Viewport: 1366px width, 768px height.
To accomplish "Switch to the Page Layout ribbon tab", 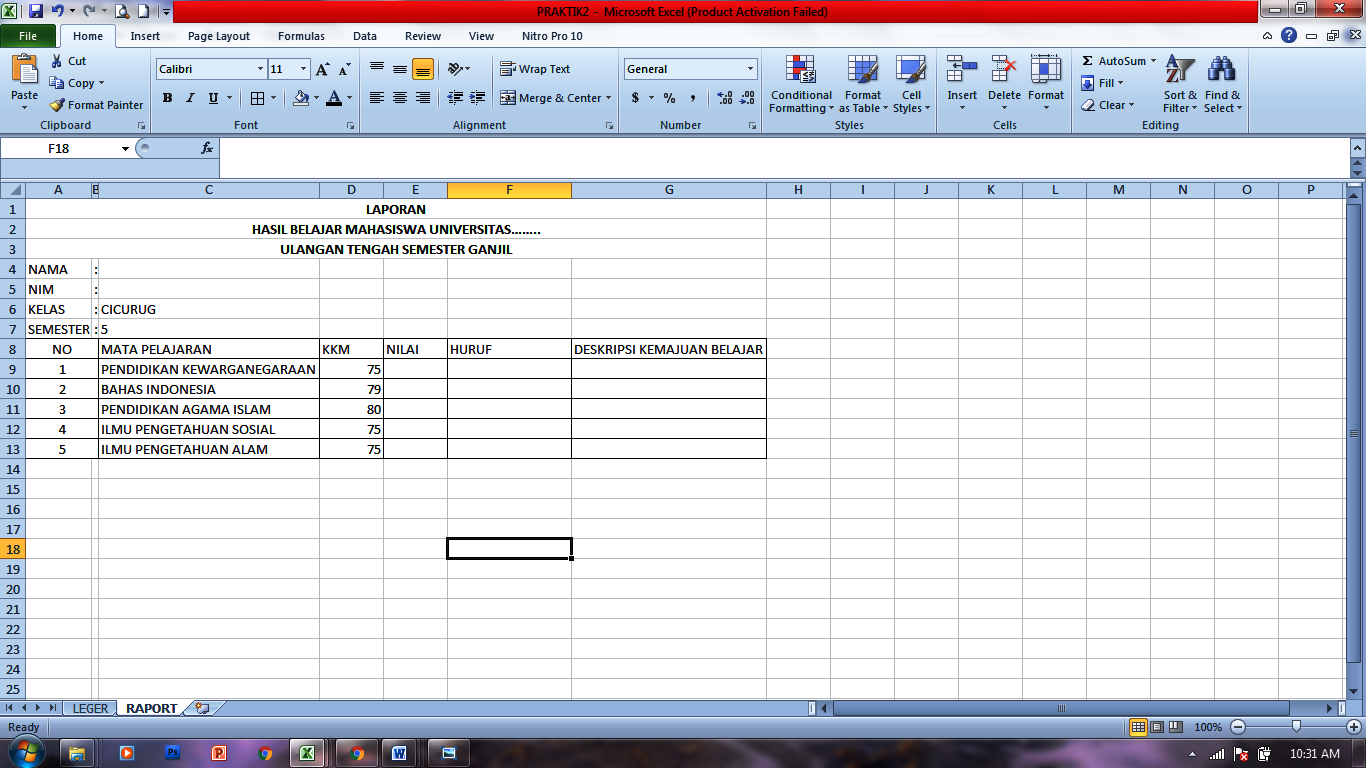I will tap(220, 36).
